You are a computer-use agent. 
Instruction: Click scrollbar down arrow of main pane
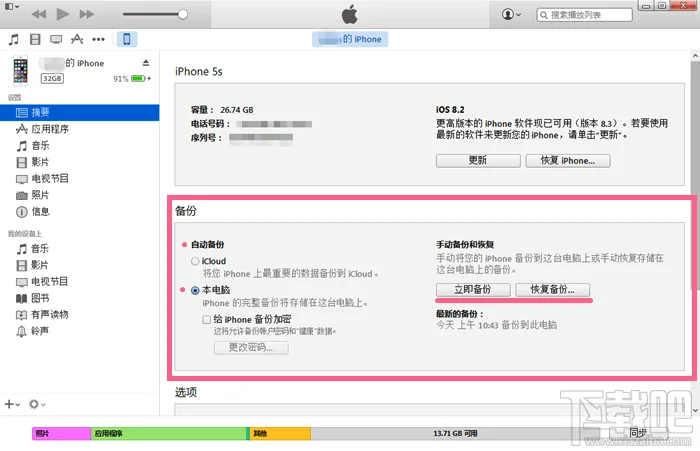point(695,410)
